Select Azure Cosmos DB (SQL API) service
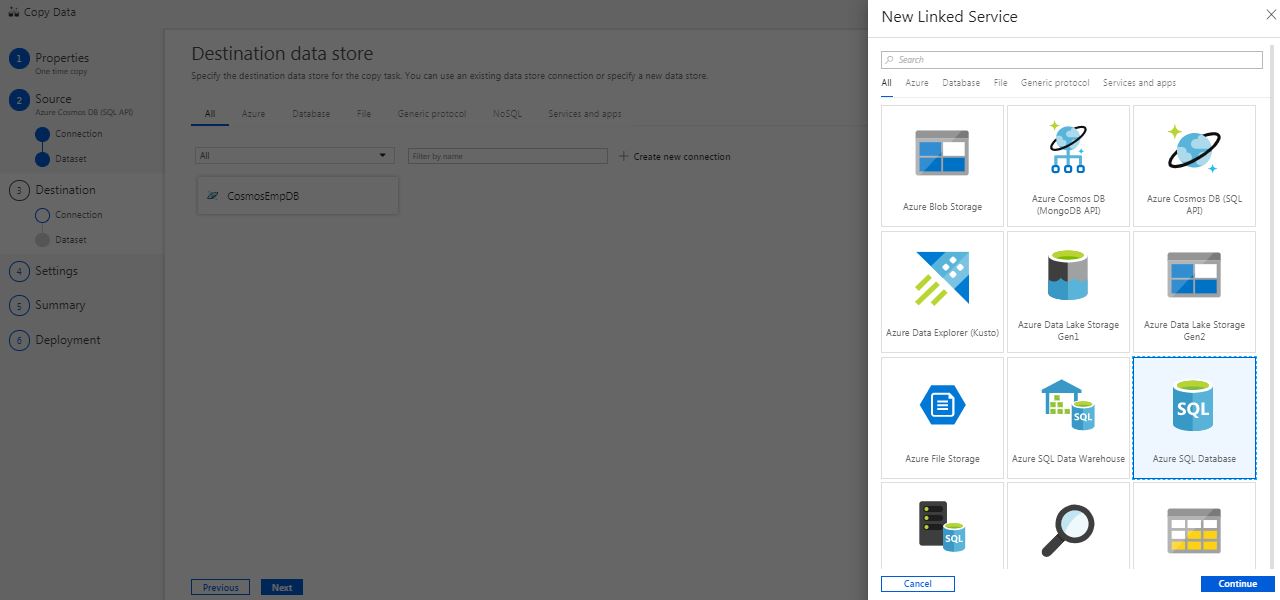The image size is (1280, 600). pos(1194,166)
